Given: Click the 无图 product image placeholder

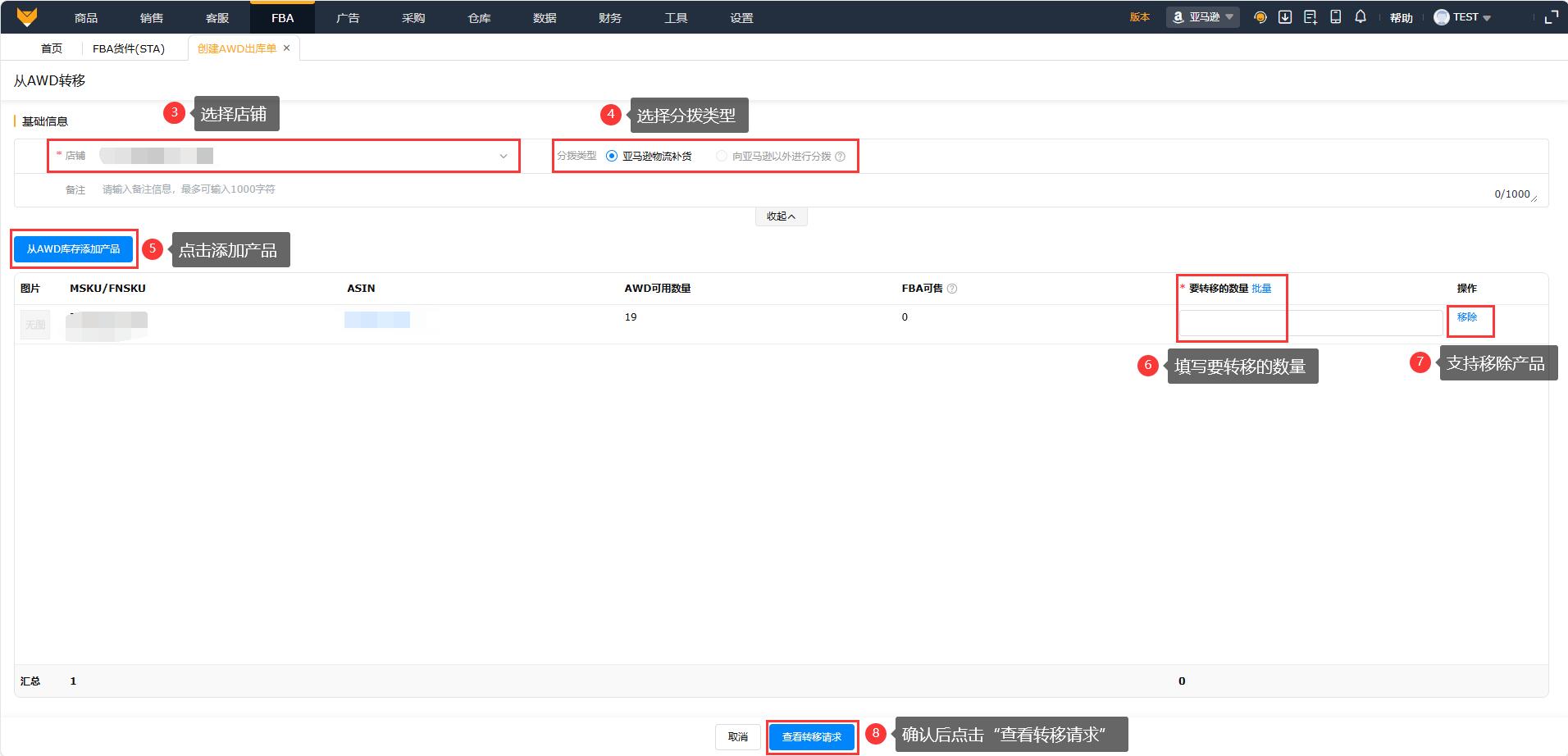Looking at the screenshot, I should pos(35,325).
